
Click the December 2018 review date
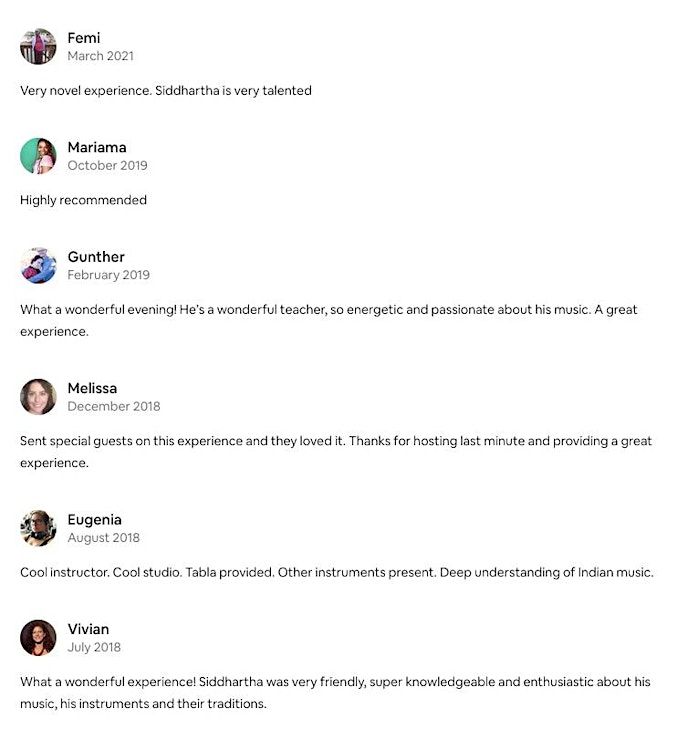(x=113, y=406)
